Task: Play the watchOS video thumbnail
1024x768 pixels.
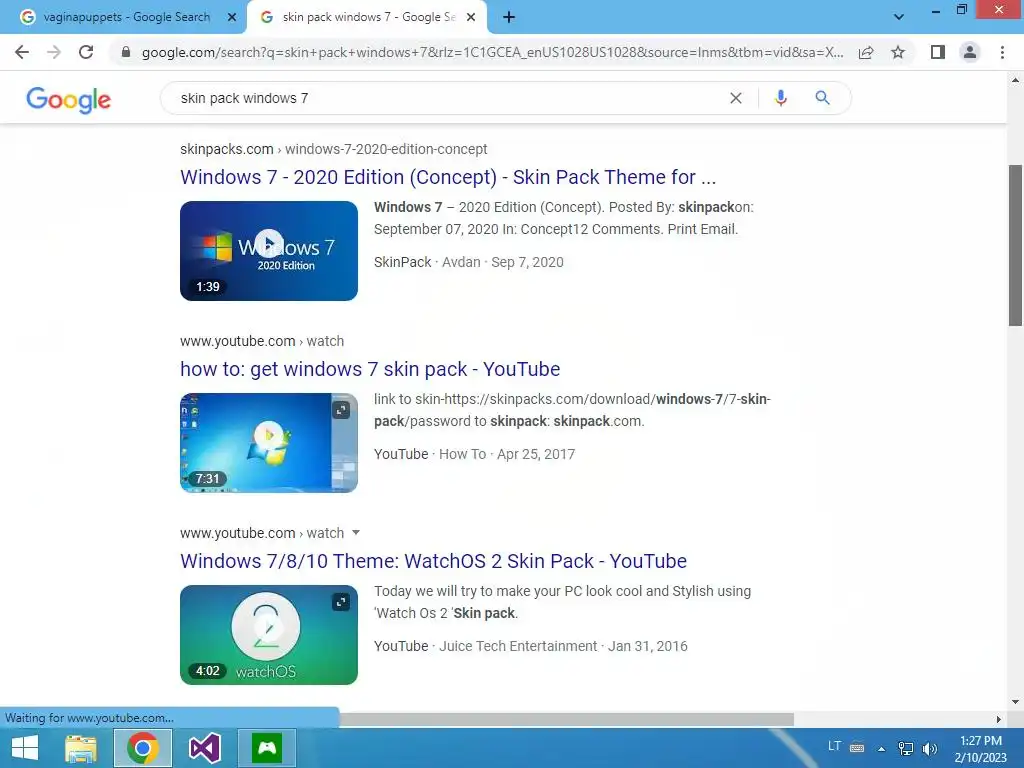Action: (x=269, y=635)
